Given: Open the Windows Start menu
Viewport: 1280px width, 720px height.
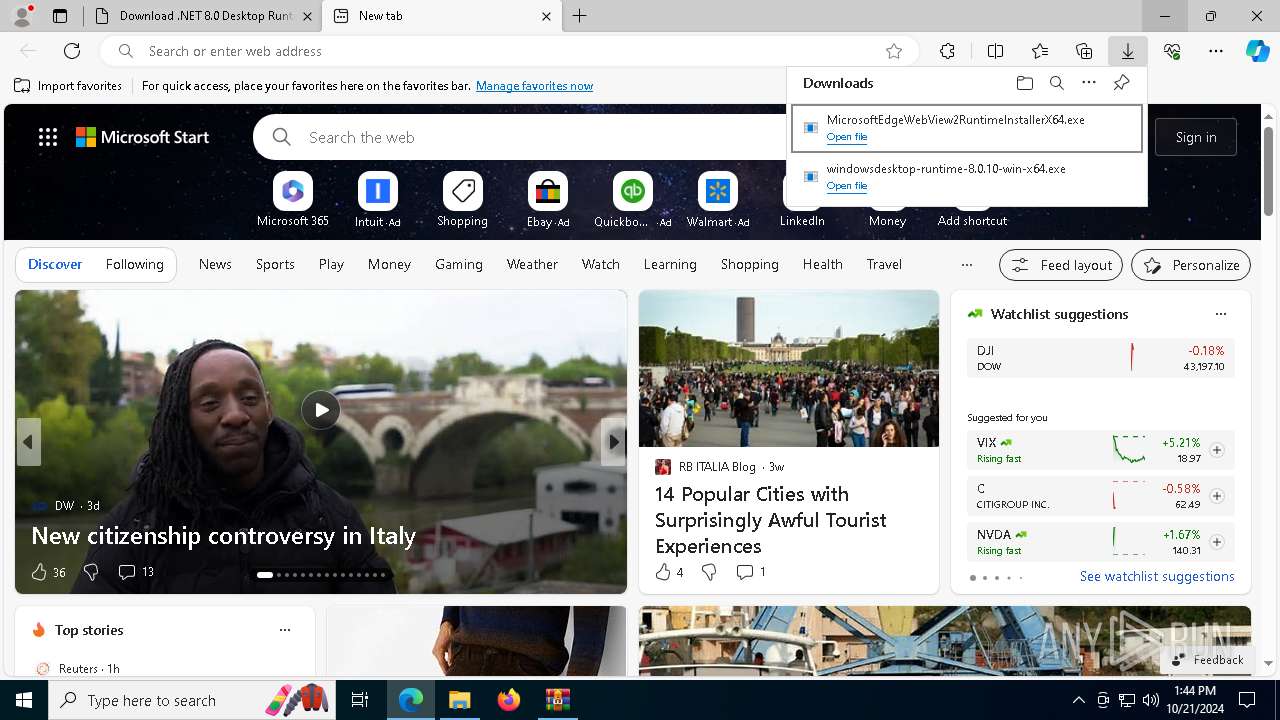Looking at the screenshot, I should [24, 700].
